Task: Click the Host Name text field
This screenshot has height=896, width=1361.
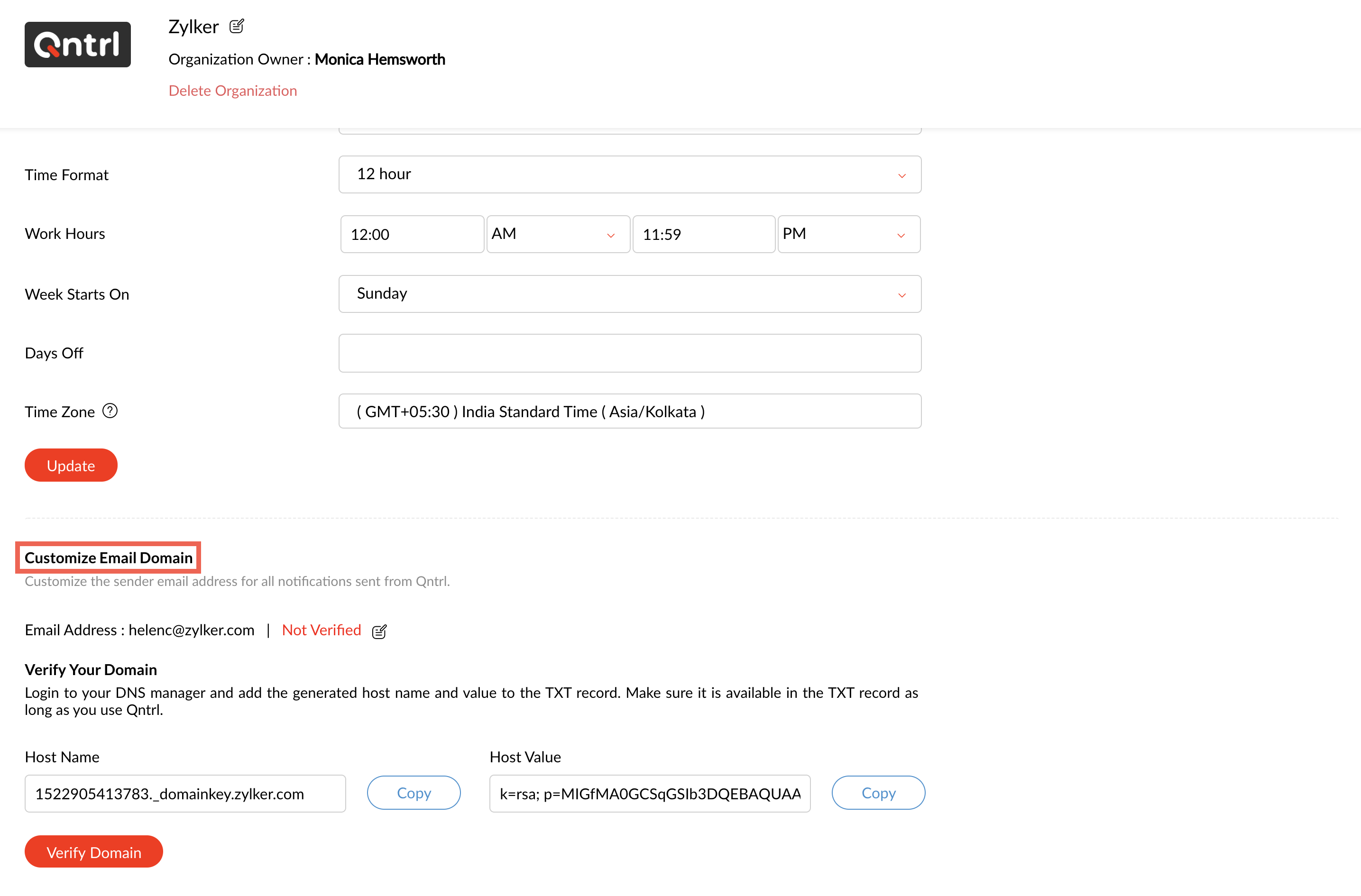Action: (x=185, y=793)
